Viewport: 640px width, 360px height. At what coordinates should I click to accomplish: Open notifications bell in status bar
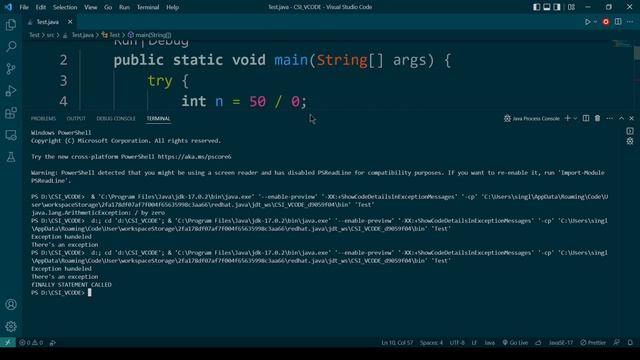630,342
